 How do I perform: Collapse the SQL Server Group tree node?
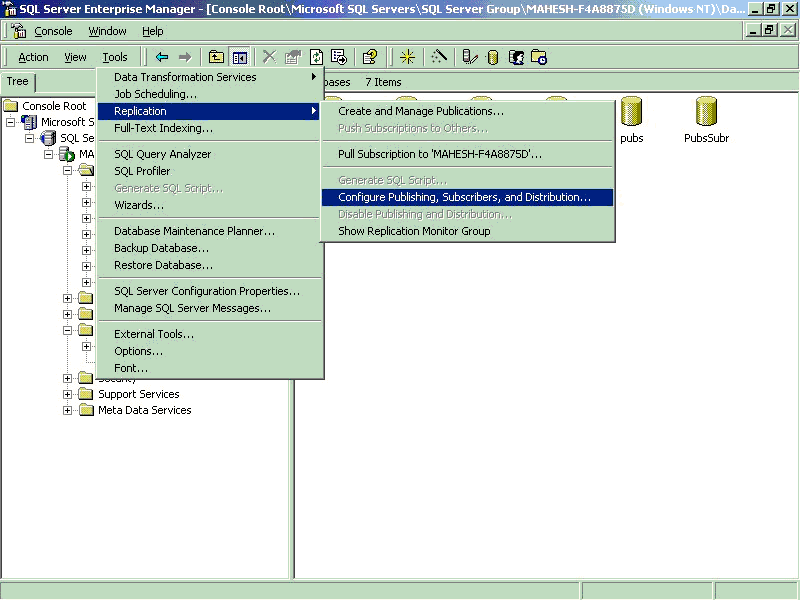point(30,138)
